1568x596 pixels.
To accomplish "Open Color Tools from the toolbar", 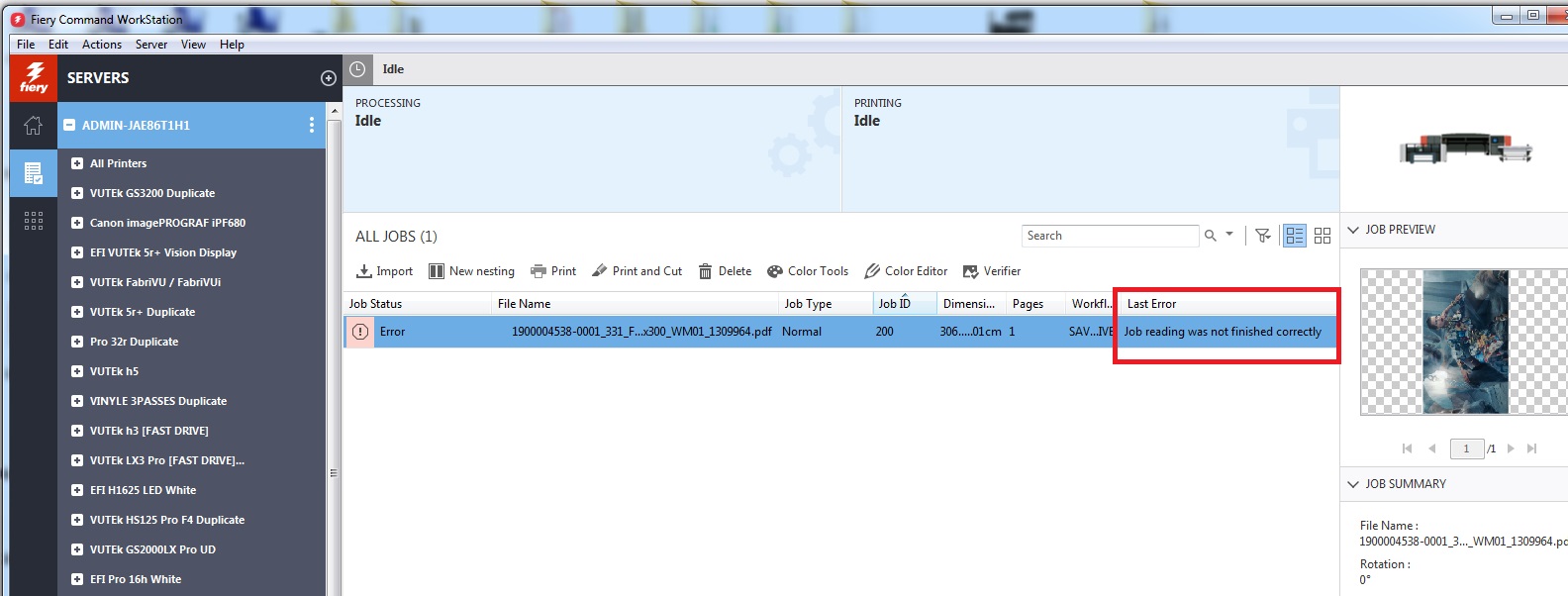I will pyautogui.click(x=808, y=271).
